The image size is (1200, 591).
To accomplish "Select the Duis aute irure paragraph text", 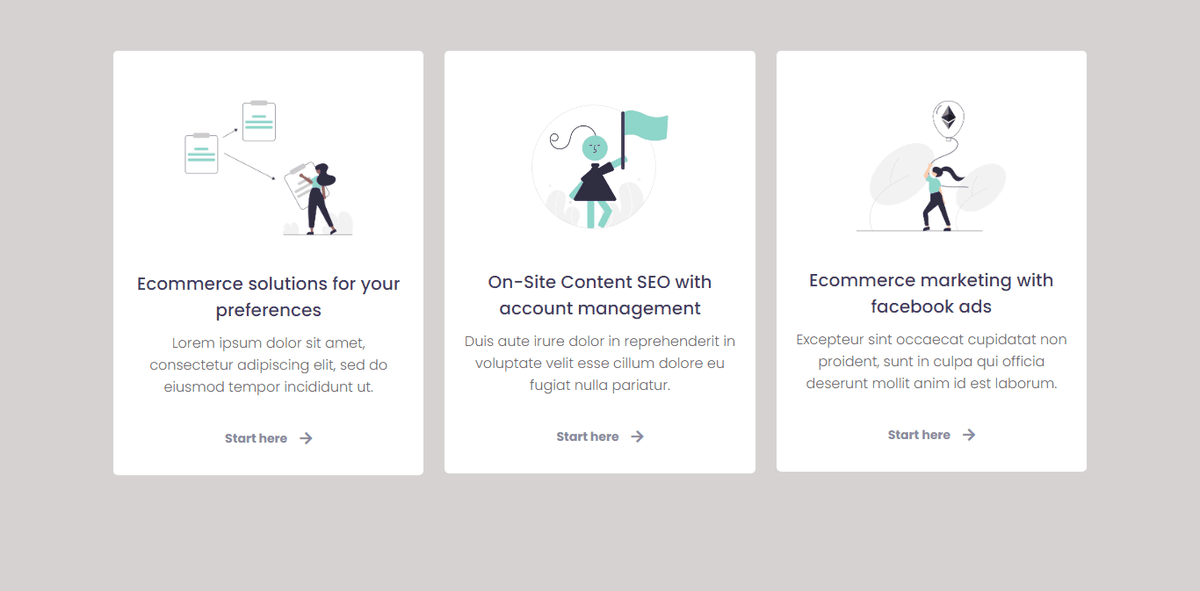I will coord(599,363).
